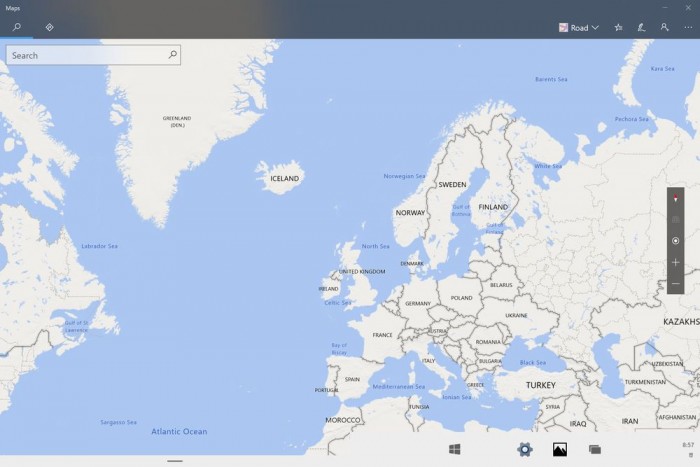Click the Norwegian Sea label
This screenshot has width=700, height=467.
click(x=404, y=176)
